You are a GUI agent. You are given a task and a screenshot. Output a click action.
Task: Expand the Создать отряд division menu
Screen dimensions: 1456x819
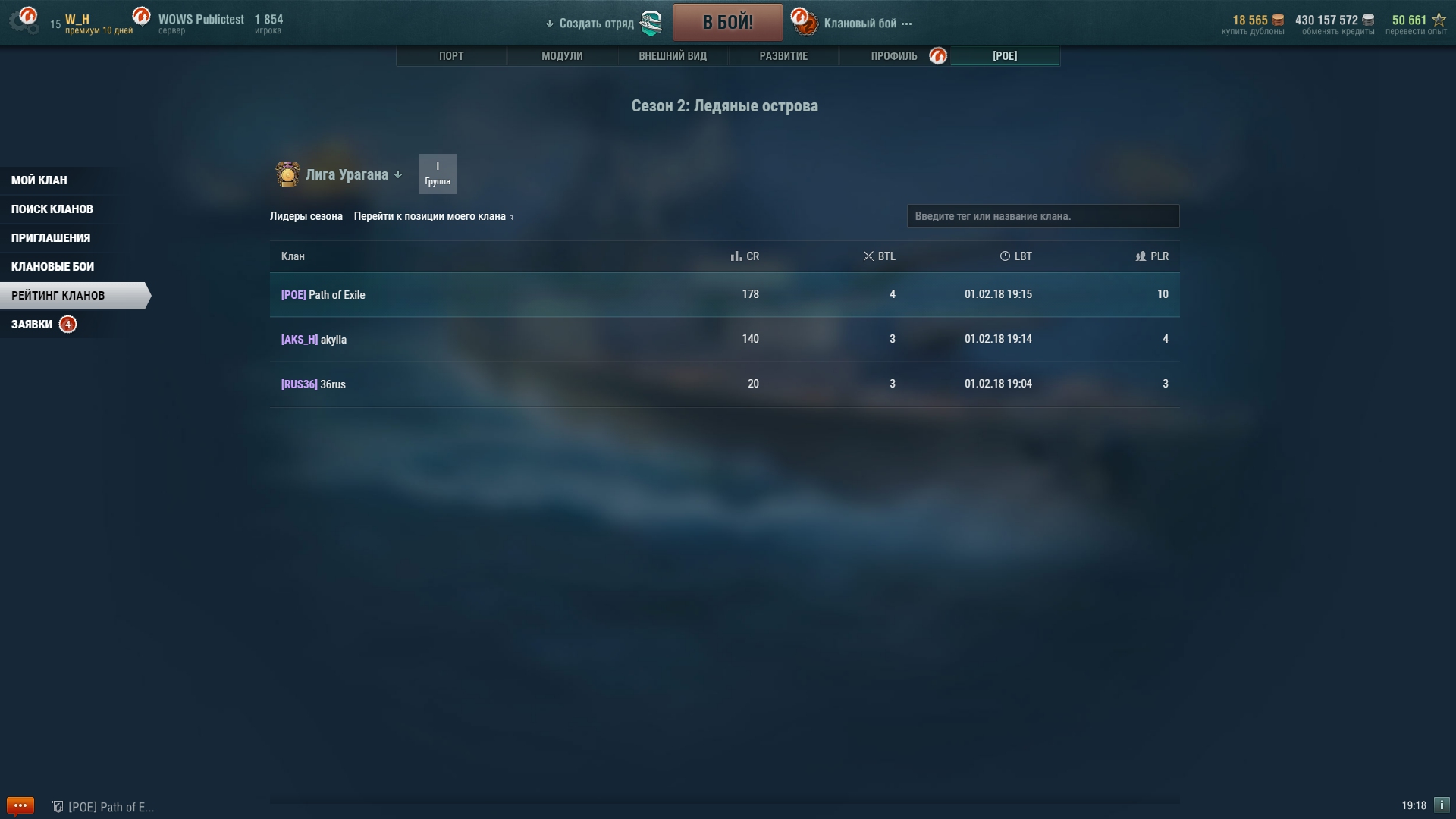click(x=589, y=24)
